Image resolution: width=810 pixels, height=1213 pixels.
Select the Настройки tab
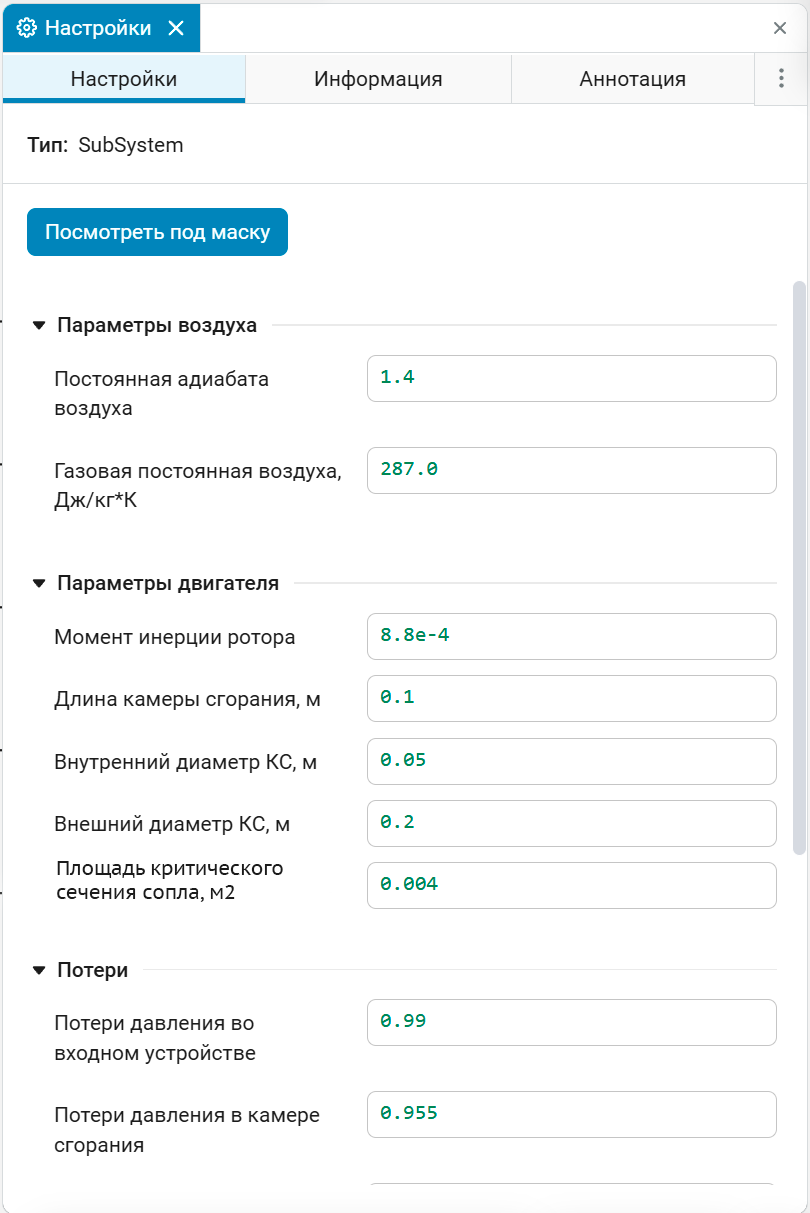(124, 79)
